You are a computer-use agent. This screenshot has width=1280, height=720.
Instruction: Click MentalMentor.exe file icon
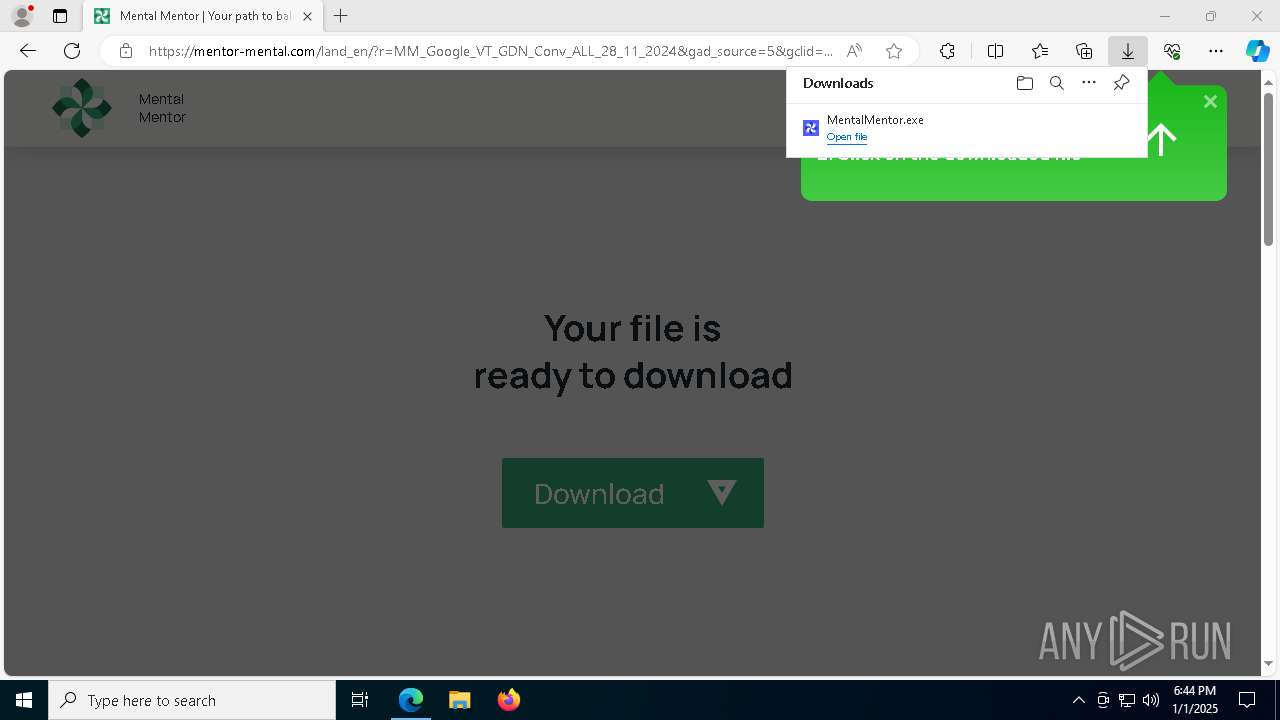click(811, 128)
